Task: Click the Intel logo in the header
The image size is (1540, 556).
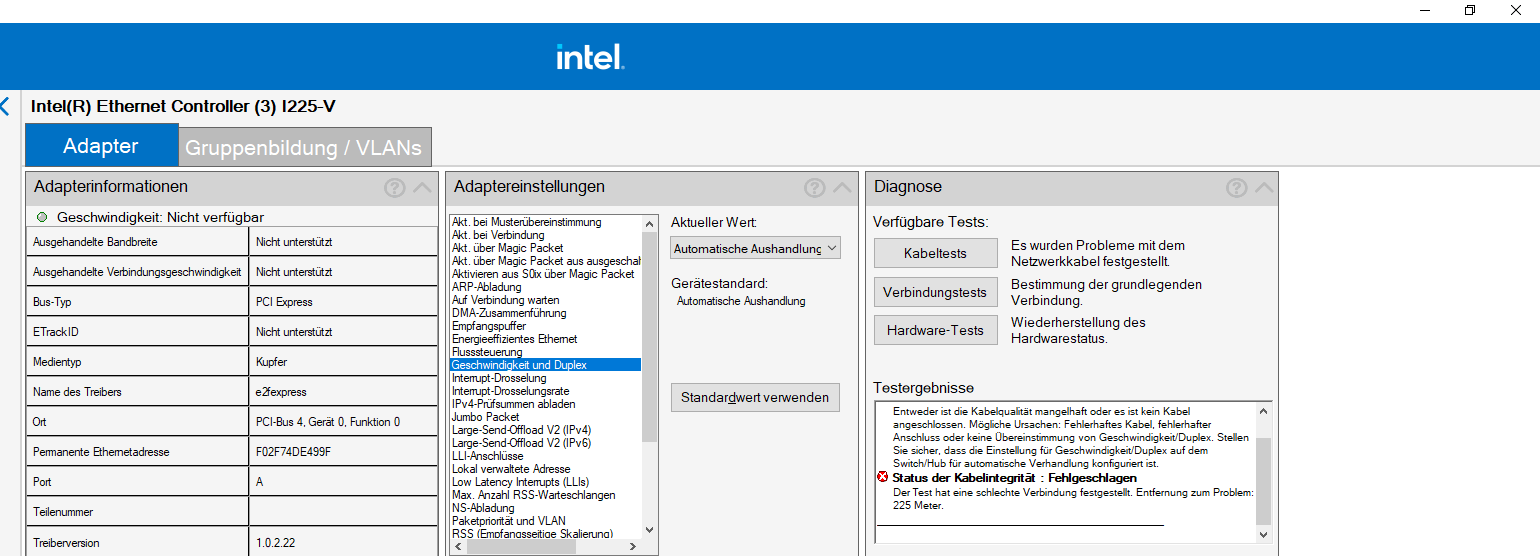Action: (x=590, y=57)
